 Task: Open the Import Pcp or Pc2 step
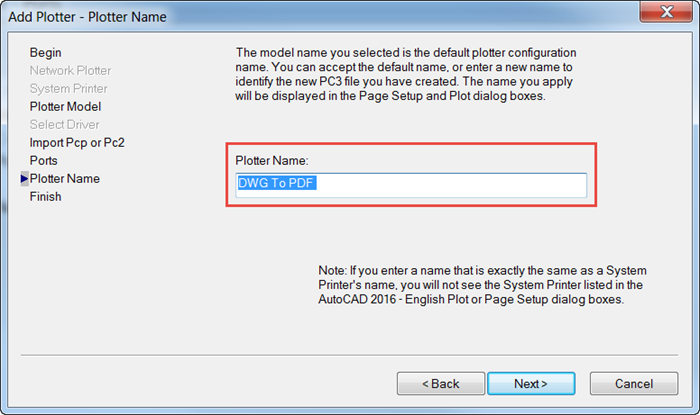77,143
